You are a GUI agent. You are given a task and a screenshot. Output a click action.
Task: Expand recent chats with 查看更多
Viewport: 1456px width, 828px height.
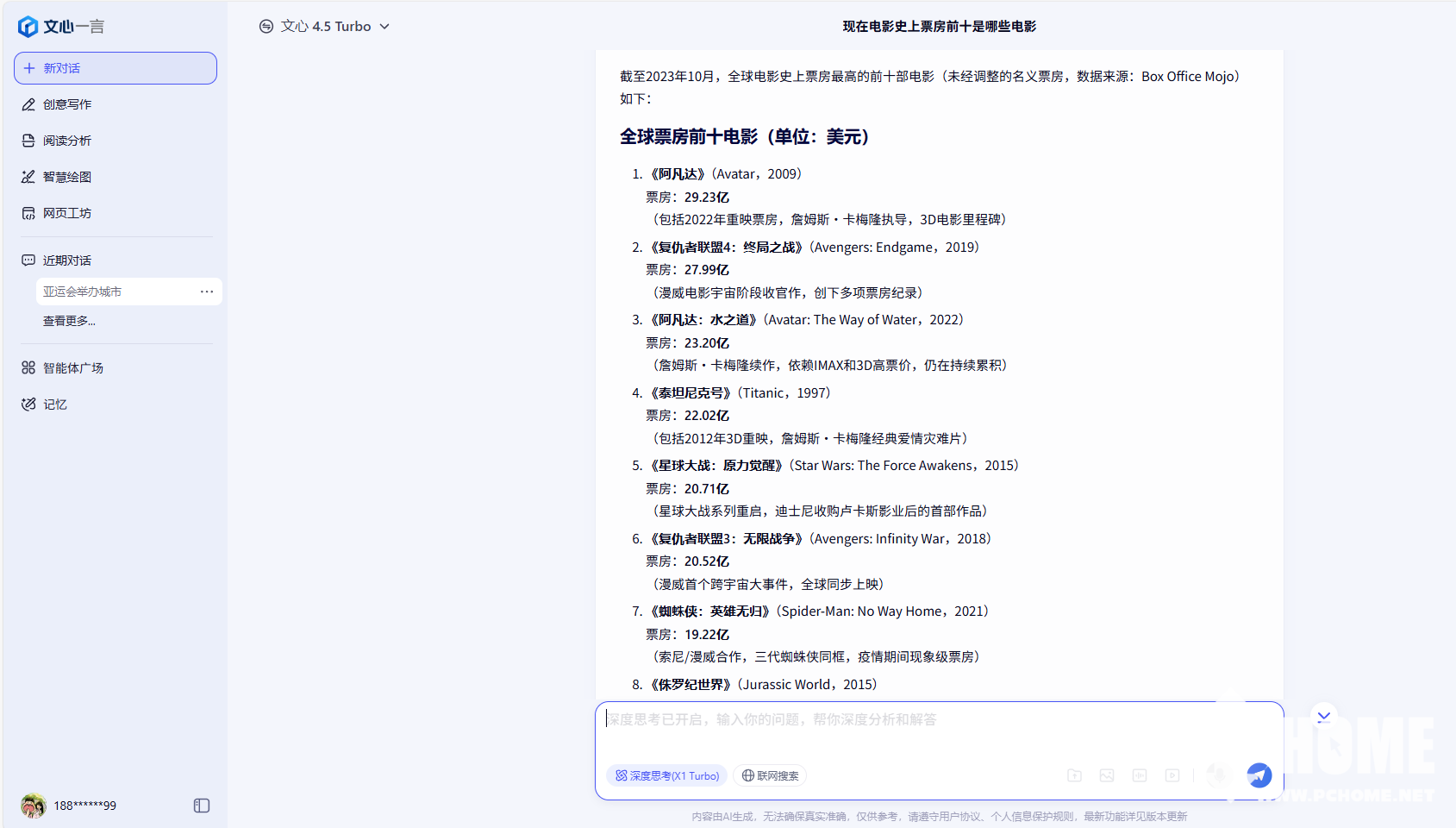[x=69, y=321]
